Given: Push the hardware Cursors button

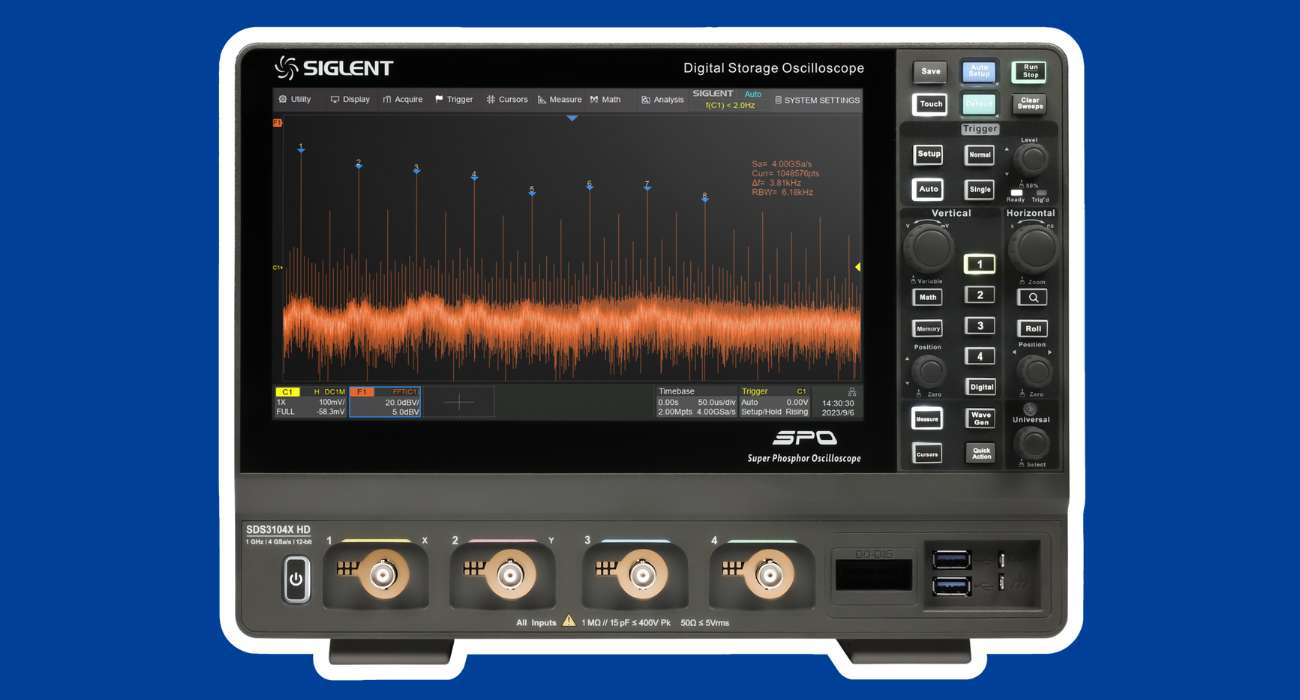Looking at the screenshot, I should tap(927, 454).
